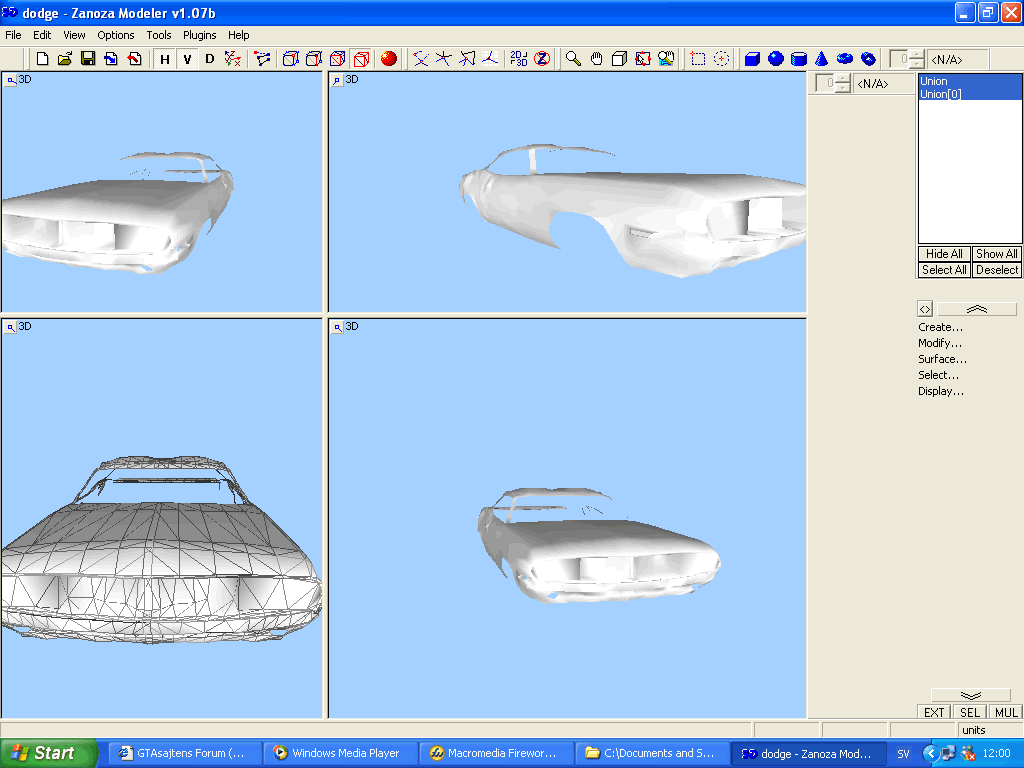Select the Pan hand tool

596,59
